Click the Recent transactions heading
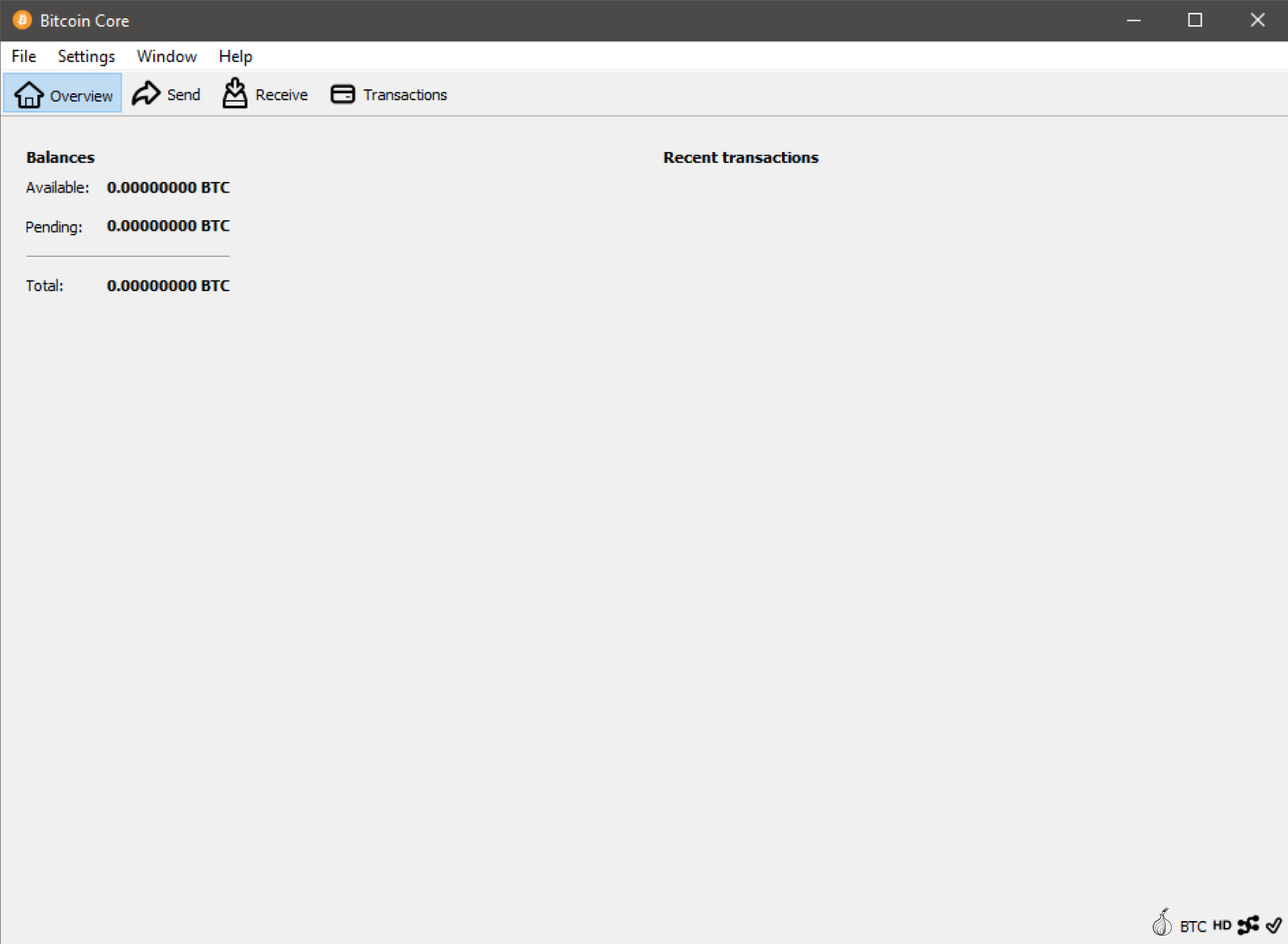The width and height of the screenshot is (1288, 944). tap(741, 157)
